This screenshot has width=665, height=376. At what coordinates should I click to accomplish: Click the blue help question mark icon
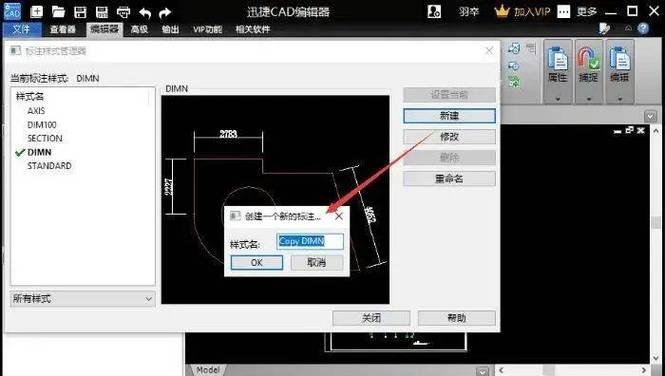tap(643, 28)
